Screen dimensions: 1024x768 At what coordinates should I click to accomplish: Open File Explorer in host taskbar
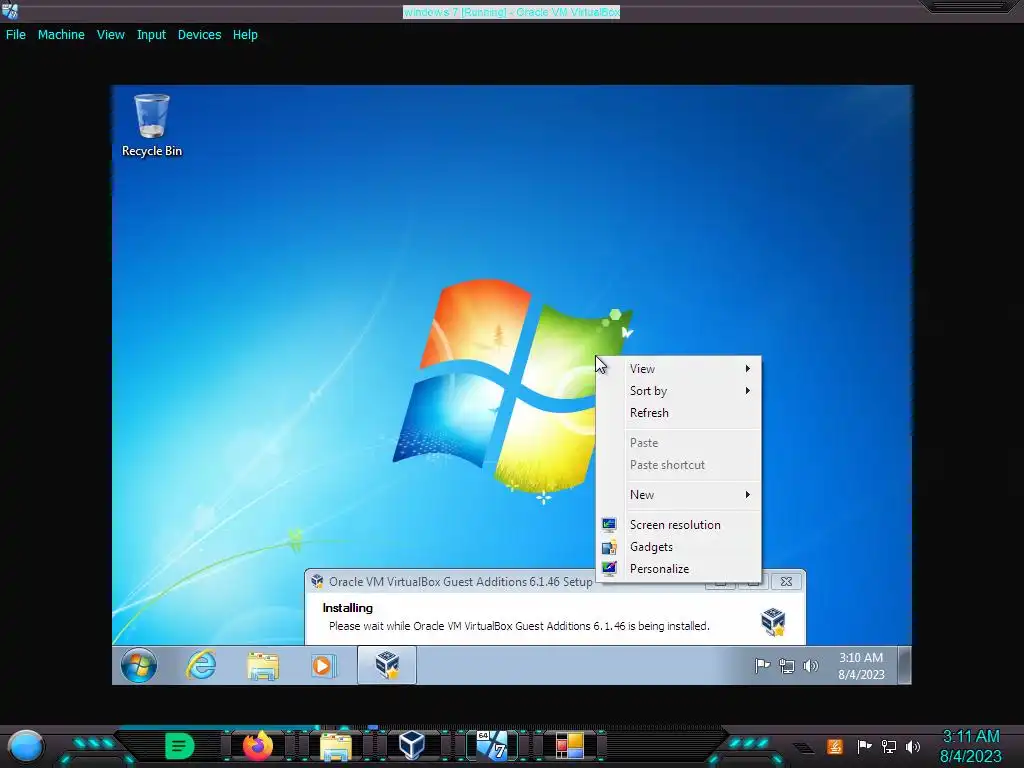(x=336, y=746)
